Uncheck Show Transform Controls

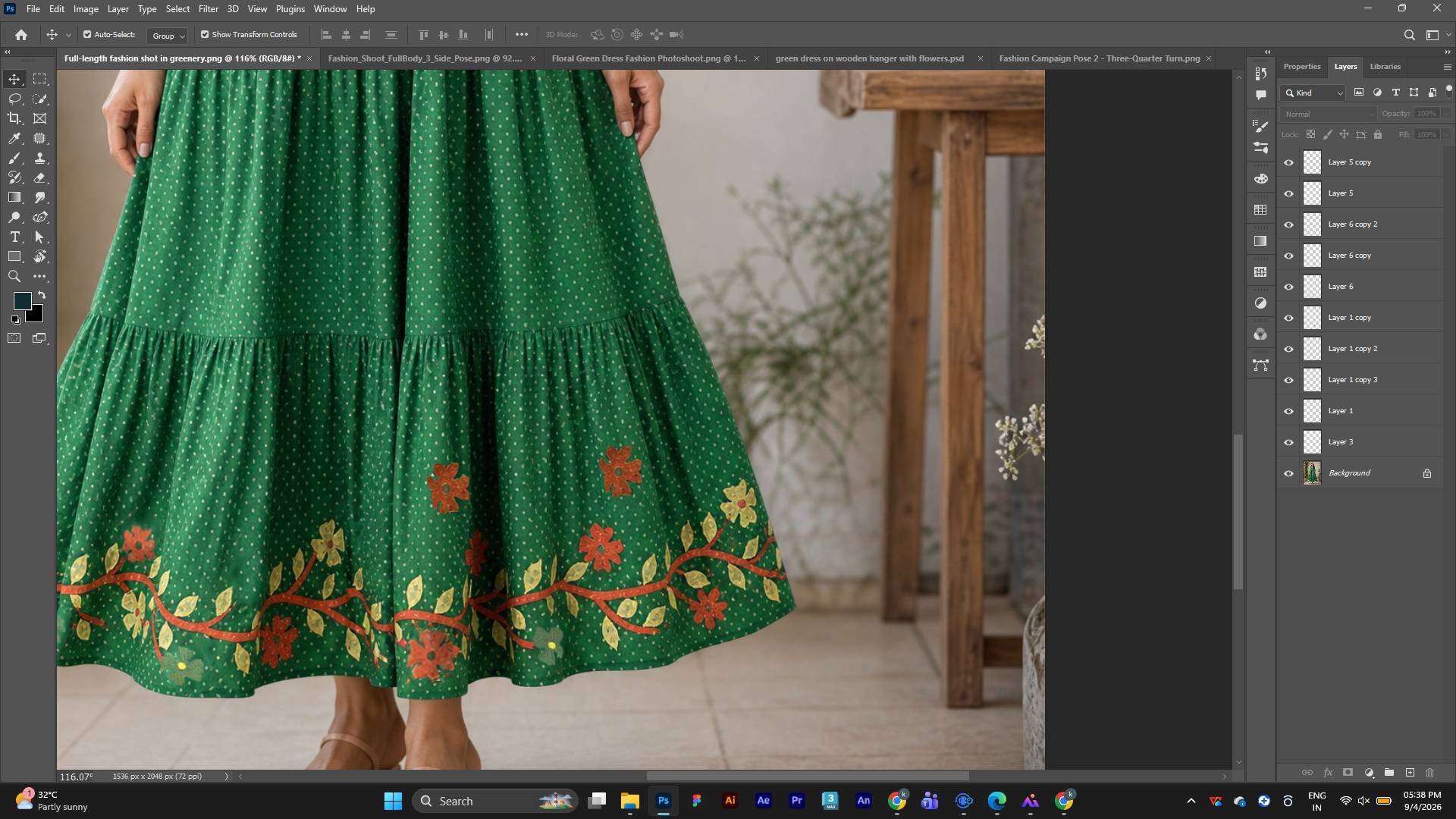(x=205, y=34)
